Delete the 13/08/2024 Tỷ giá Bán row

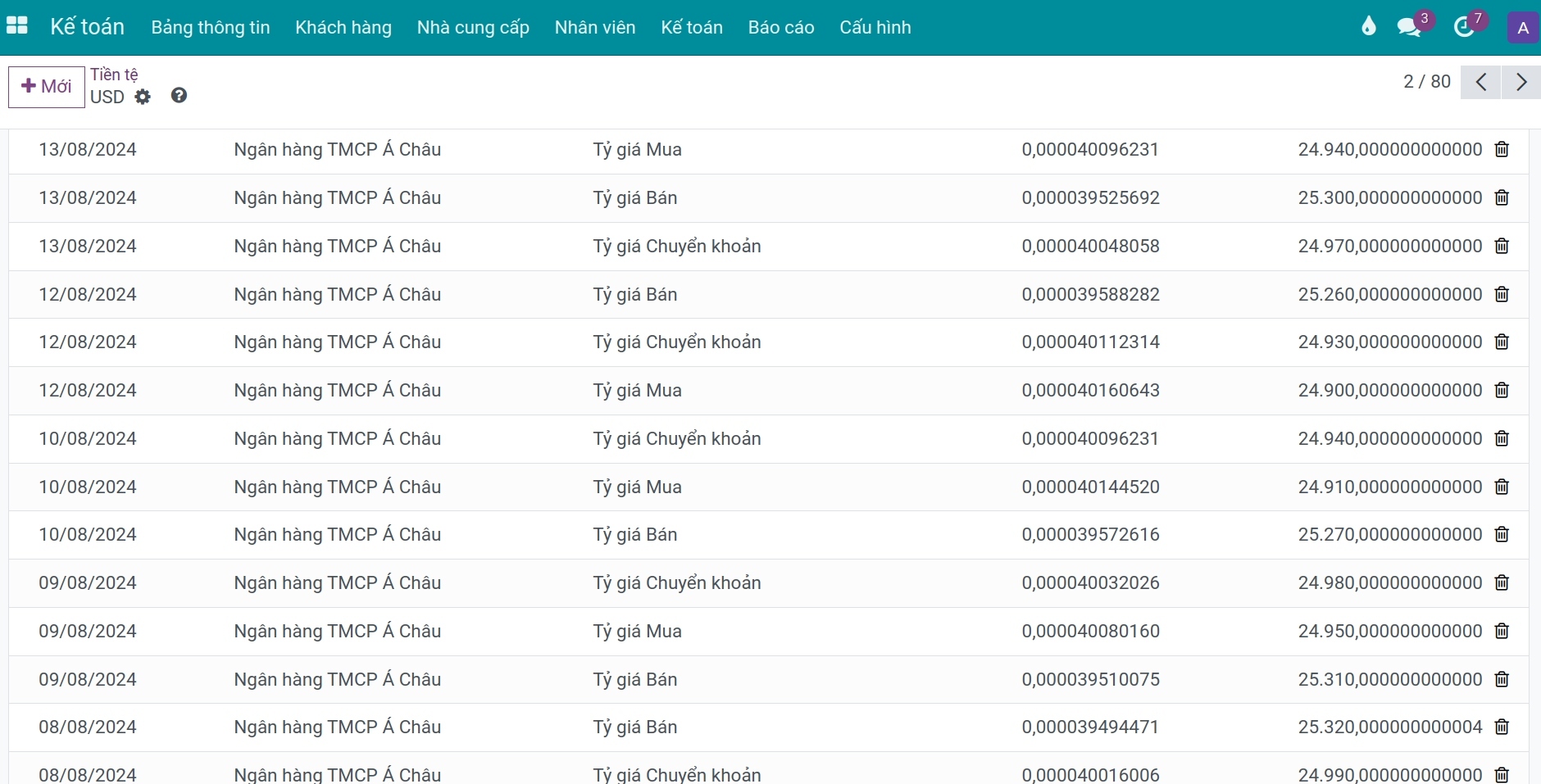coord(1502,197)
